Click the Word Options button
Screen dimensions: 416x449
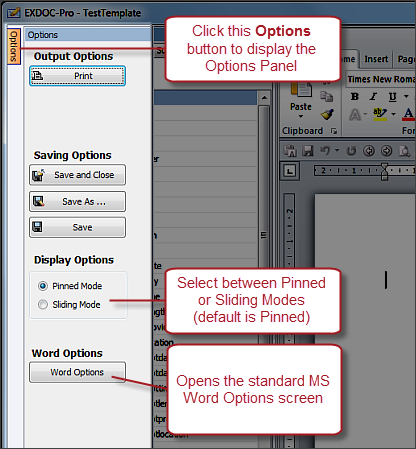pyautogui.click(x=77, y=372)
